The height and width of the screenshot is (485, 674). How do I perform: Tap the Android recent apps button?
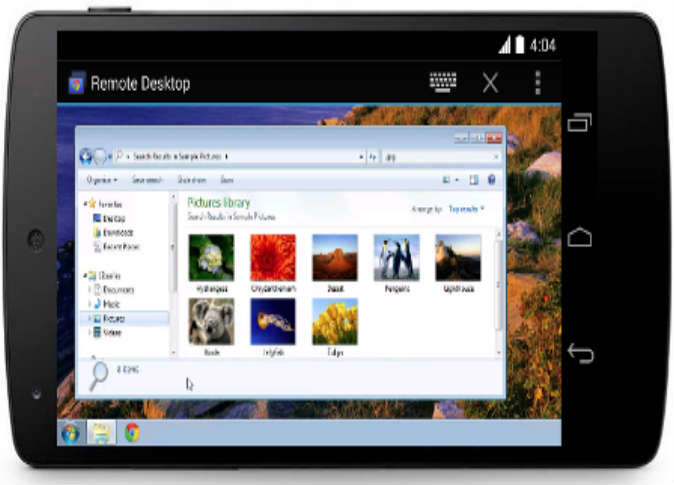[580, 123]
